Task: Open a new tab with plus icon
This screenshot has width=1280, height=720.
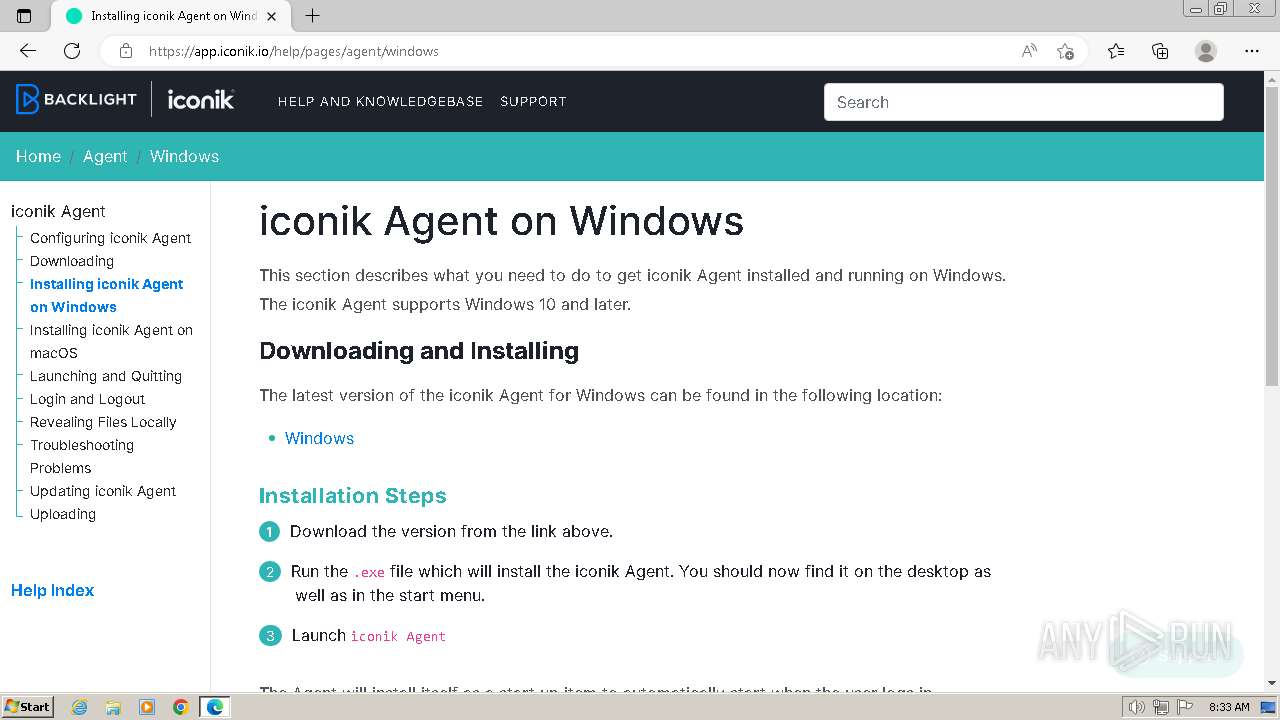Action: click(x=312, y=16)
